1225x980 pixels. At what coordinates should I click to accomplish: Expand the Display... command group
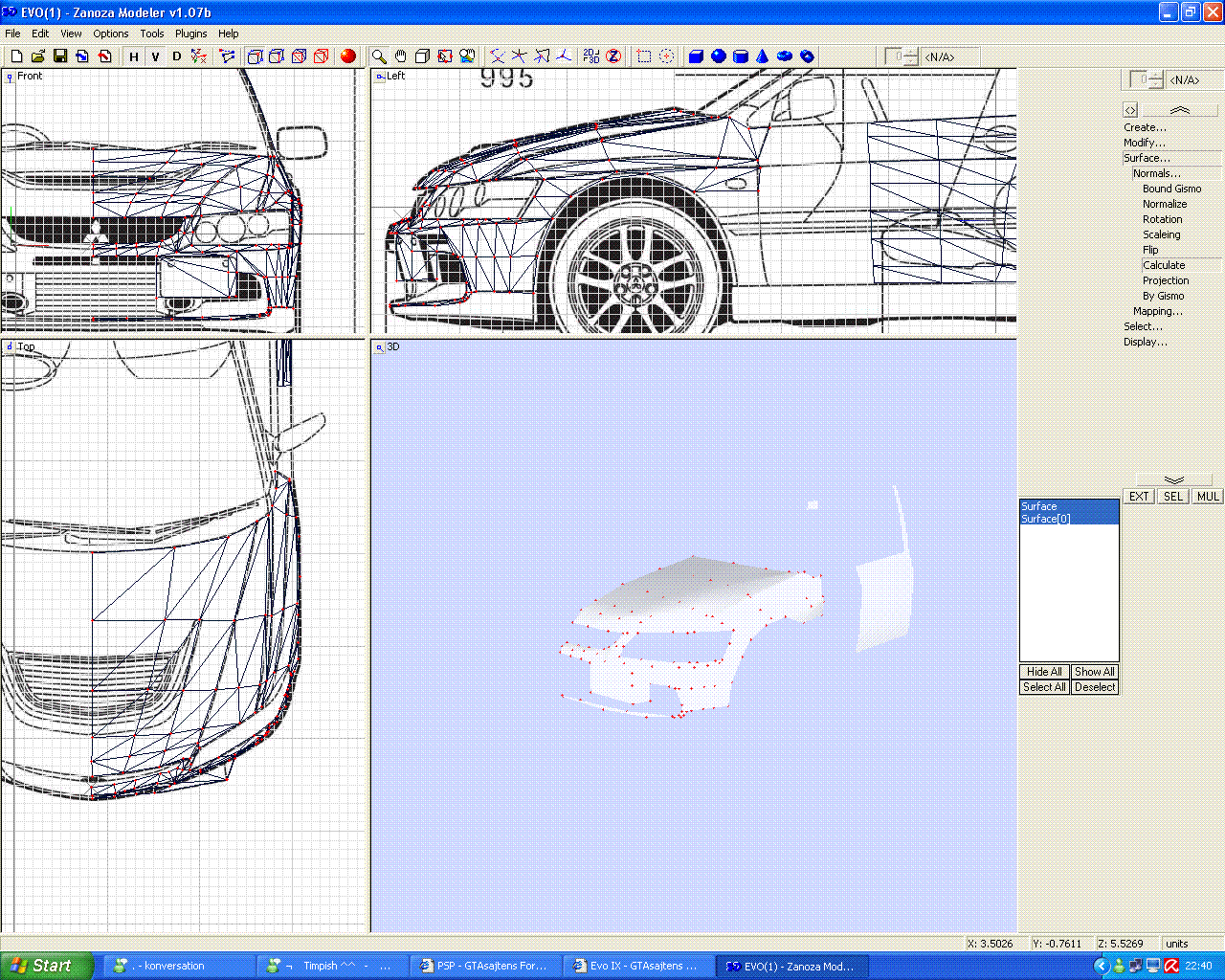1145,342
